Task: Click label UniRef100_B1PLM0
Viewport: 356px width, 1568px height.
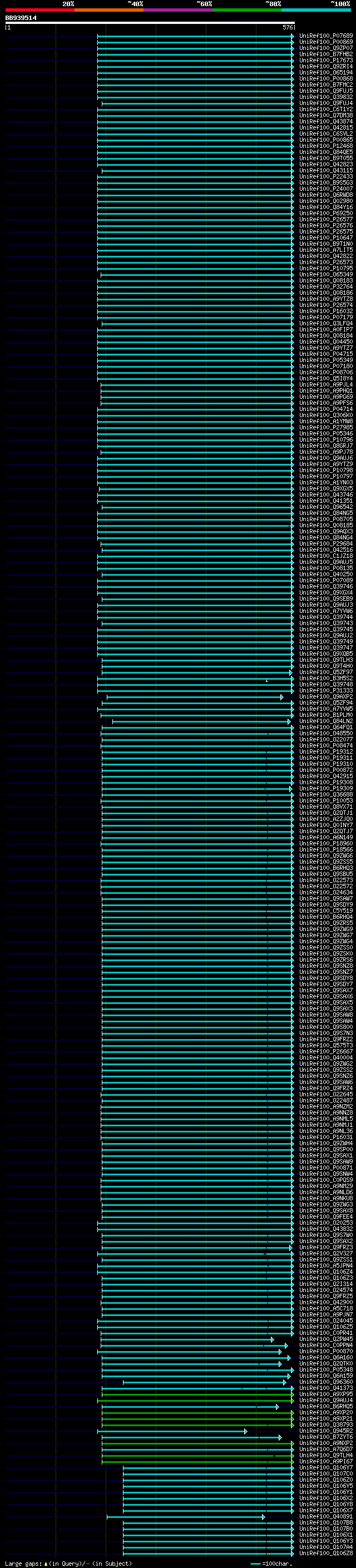Action: point(326,715)
